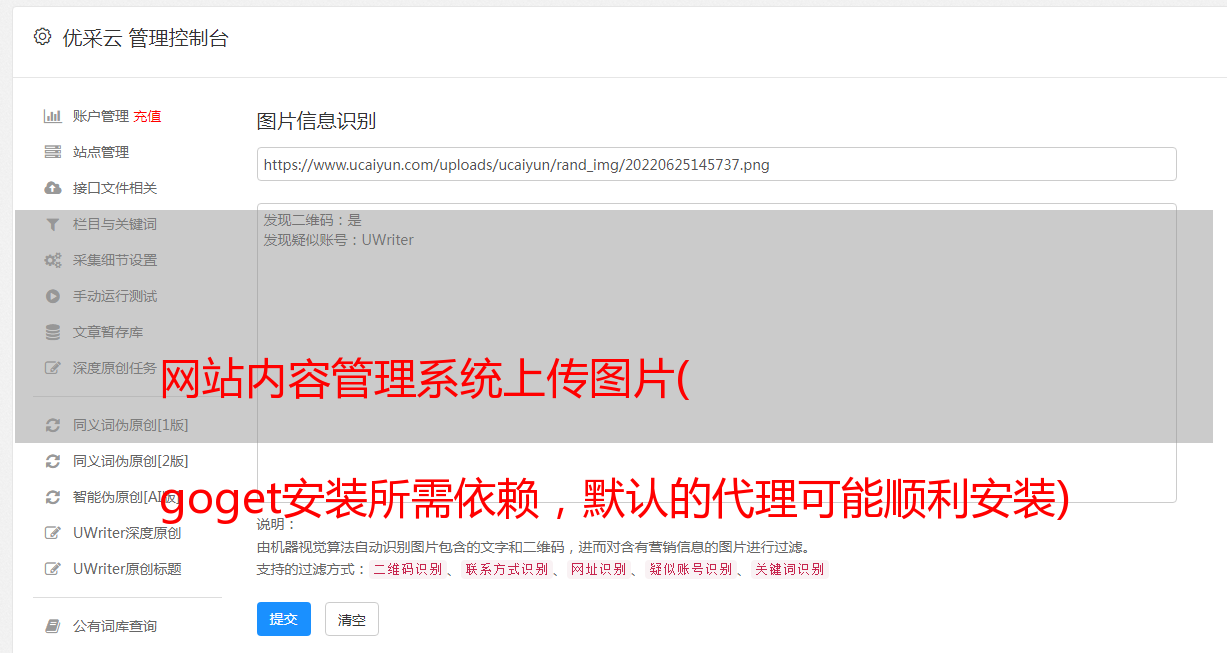Click the edit icon for UWriter深度创

pos(53,533)
